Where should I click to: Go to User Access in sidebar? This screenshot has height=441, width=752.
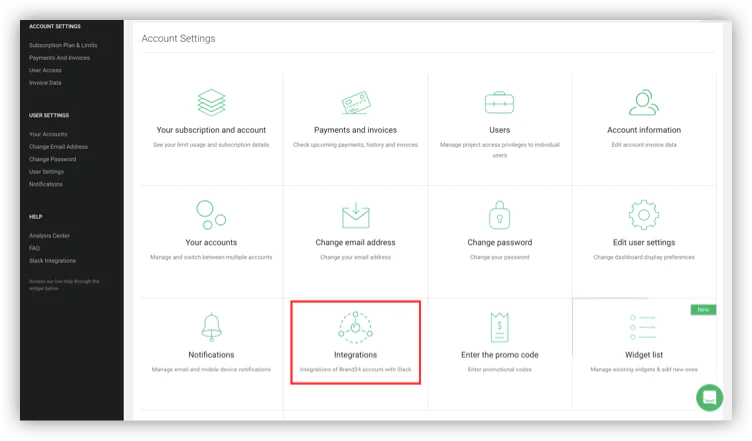[x=45, y=70]
